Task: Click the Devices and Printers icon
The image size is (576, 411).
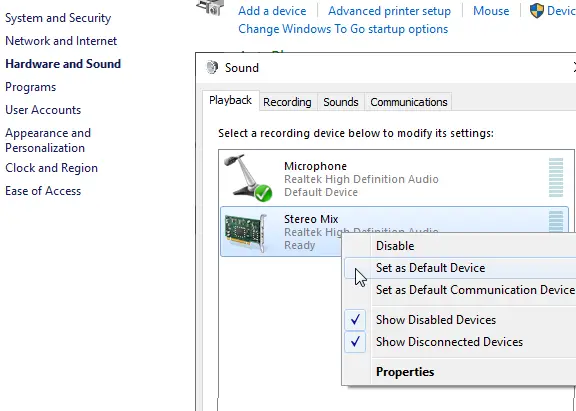Action: point(210,7)
